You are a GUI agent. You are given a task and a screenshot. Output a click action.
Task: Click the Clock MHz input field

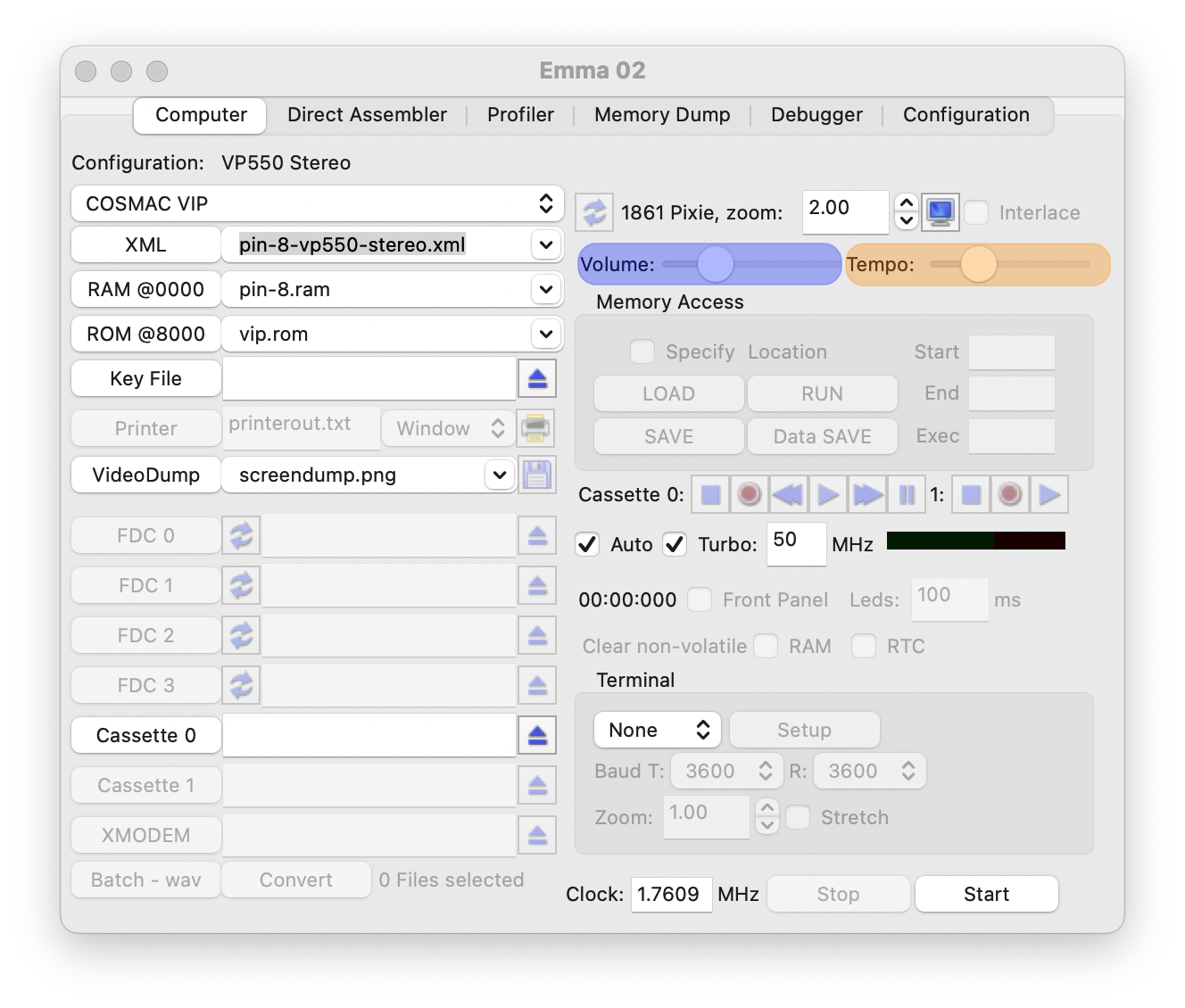(671, 894)
